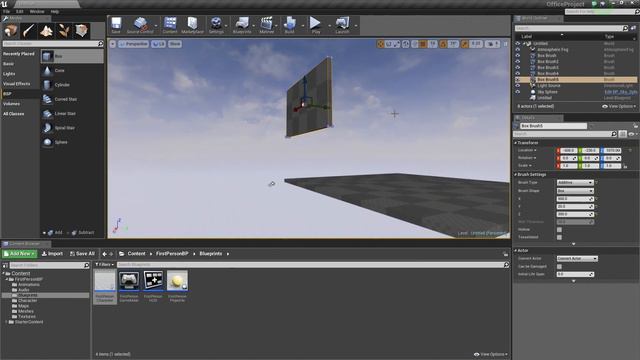Open the Settings toolbar icon
Screen dimensions: 640x360
(216, 25)
